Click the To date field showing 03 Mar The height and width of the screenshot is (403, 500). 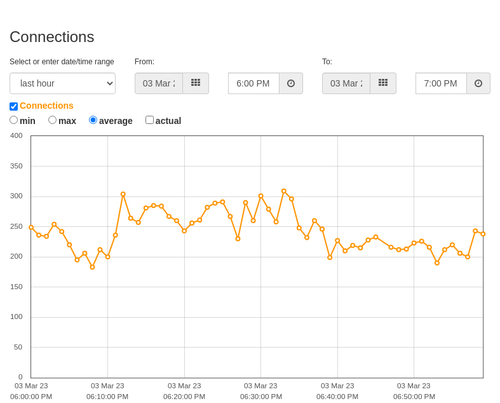click(x=346, y=83)
